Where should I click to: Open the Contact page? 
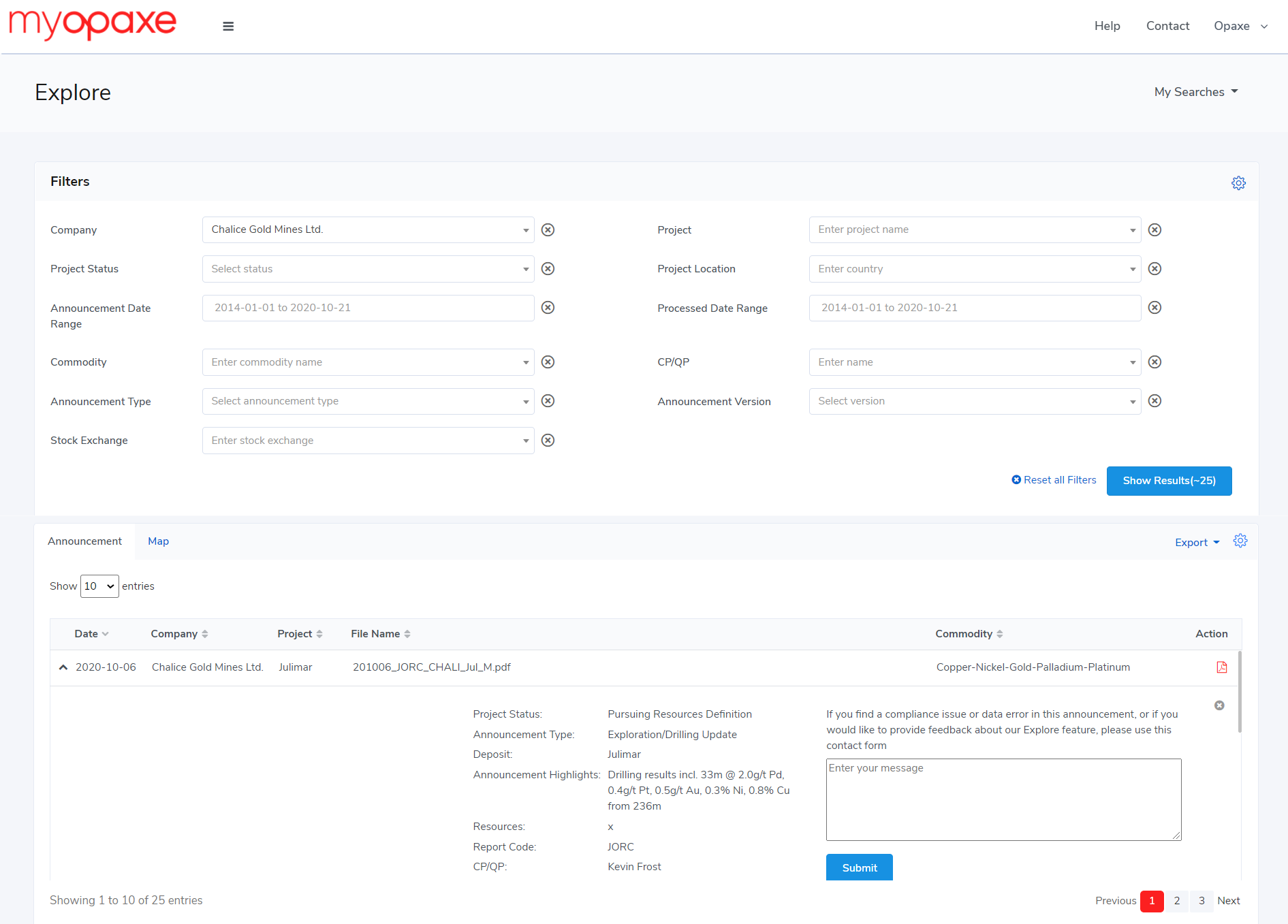point(1167,26)
